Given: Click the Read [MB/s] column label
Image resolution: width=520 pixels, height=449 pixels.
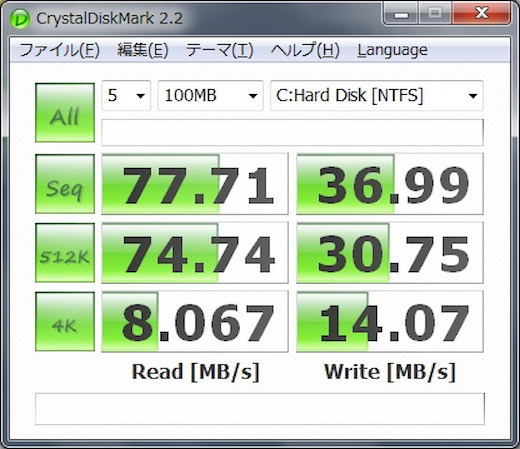Looking at the screenshot, I should point(195,372).
